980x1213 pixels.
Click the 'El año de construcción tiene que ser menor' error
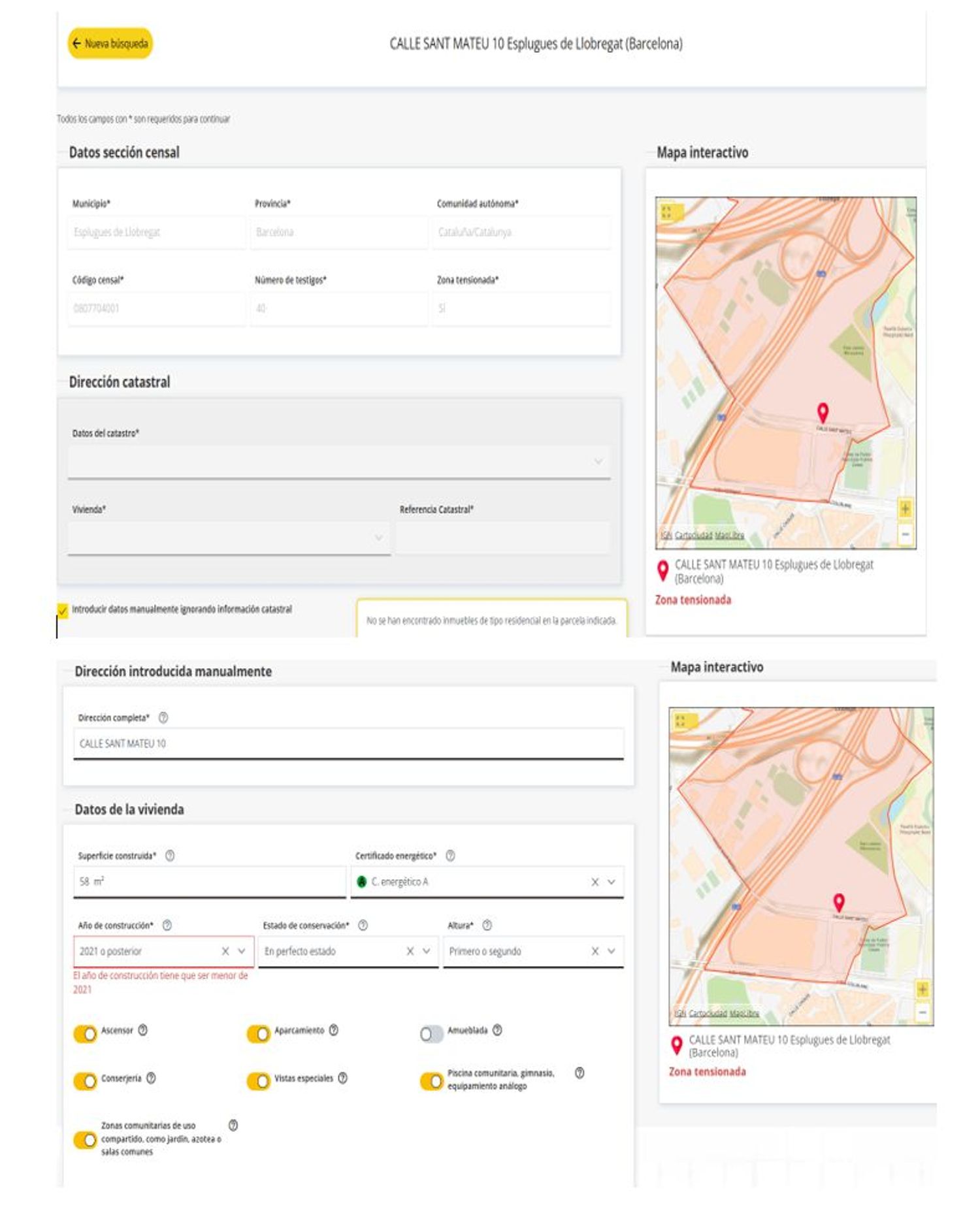point(161,982)
